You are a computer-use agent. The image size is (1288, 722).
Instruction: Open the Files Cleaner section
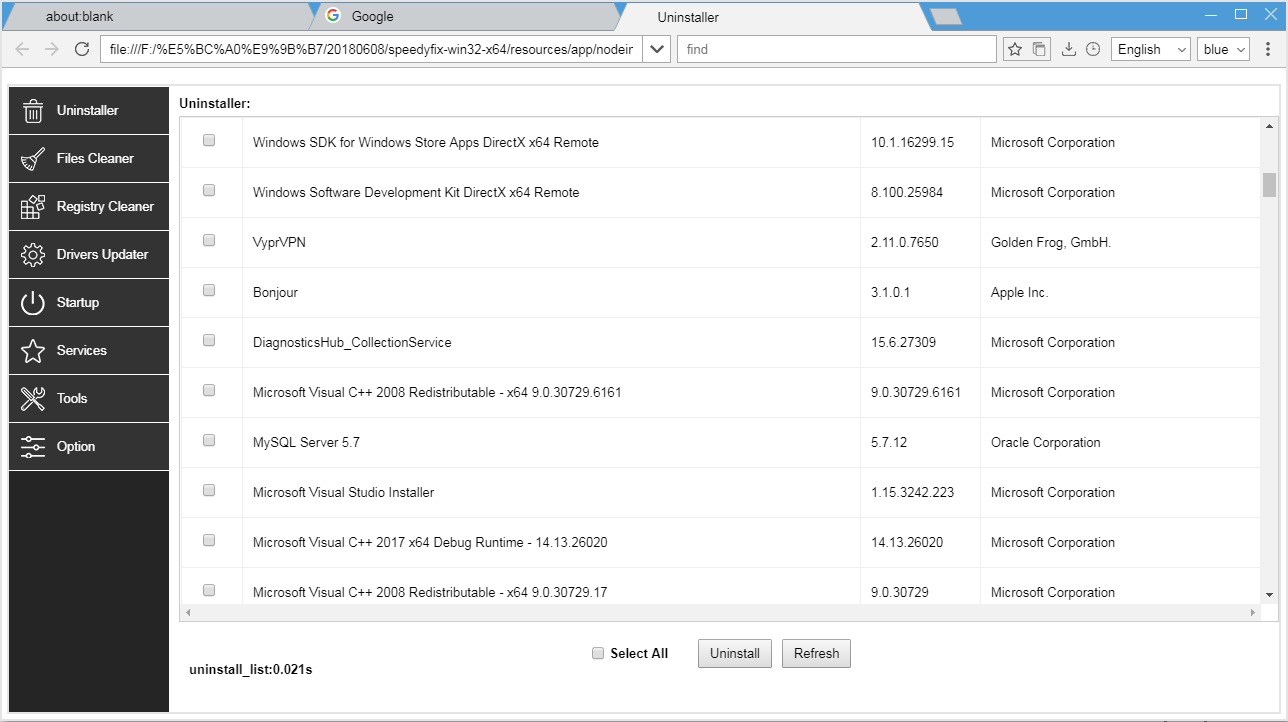[x=89, y=158]
